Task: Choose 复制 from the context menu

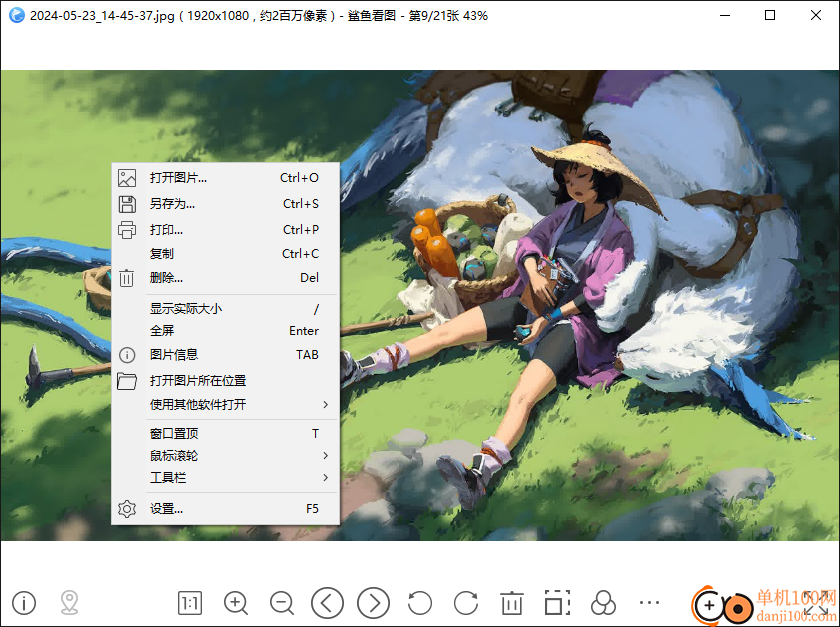Action: pyautogui.click(x=226, y=253)
